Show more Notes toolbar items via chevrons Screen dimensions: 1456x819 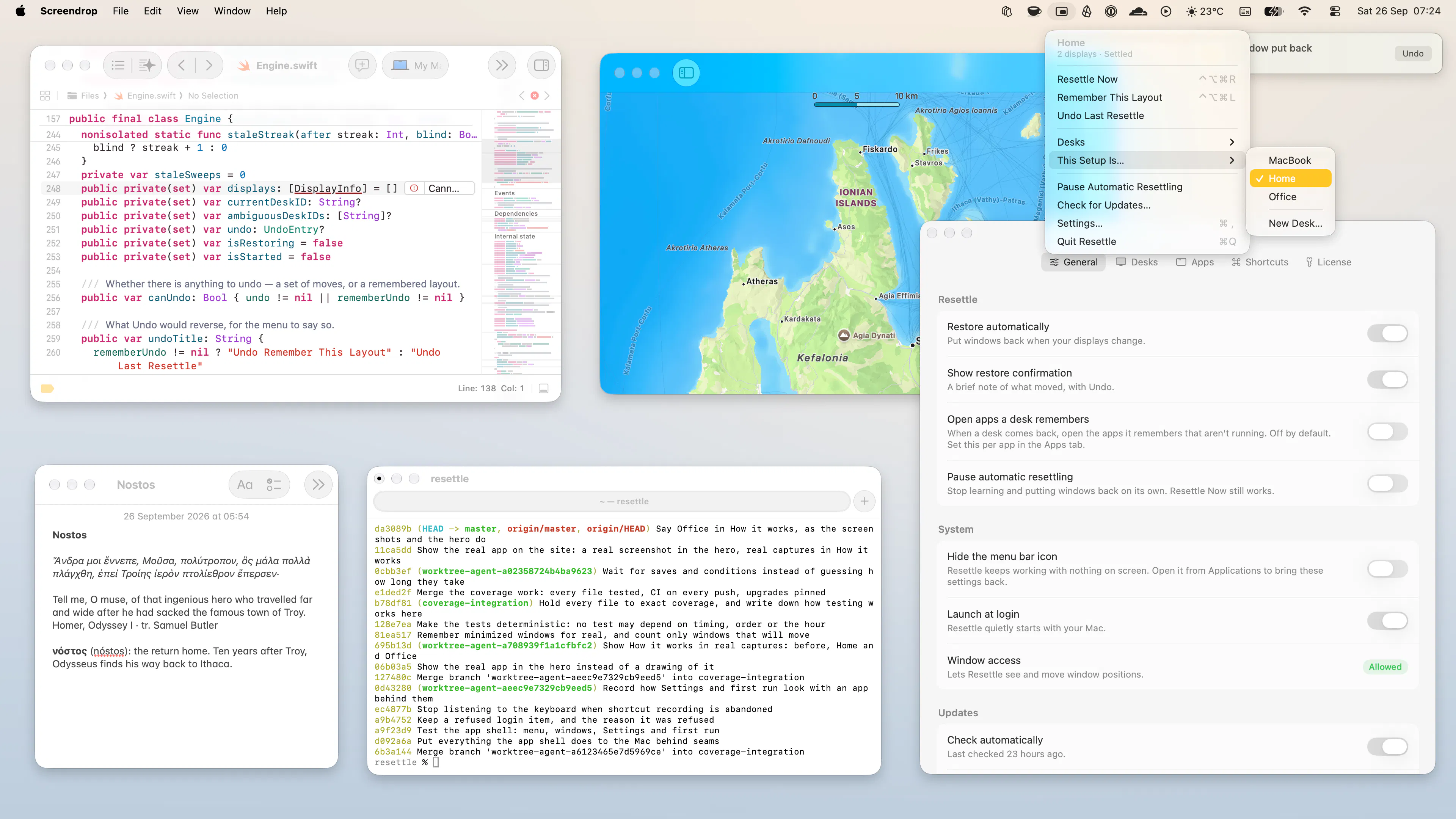(x=318, y=485)
